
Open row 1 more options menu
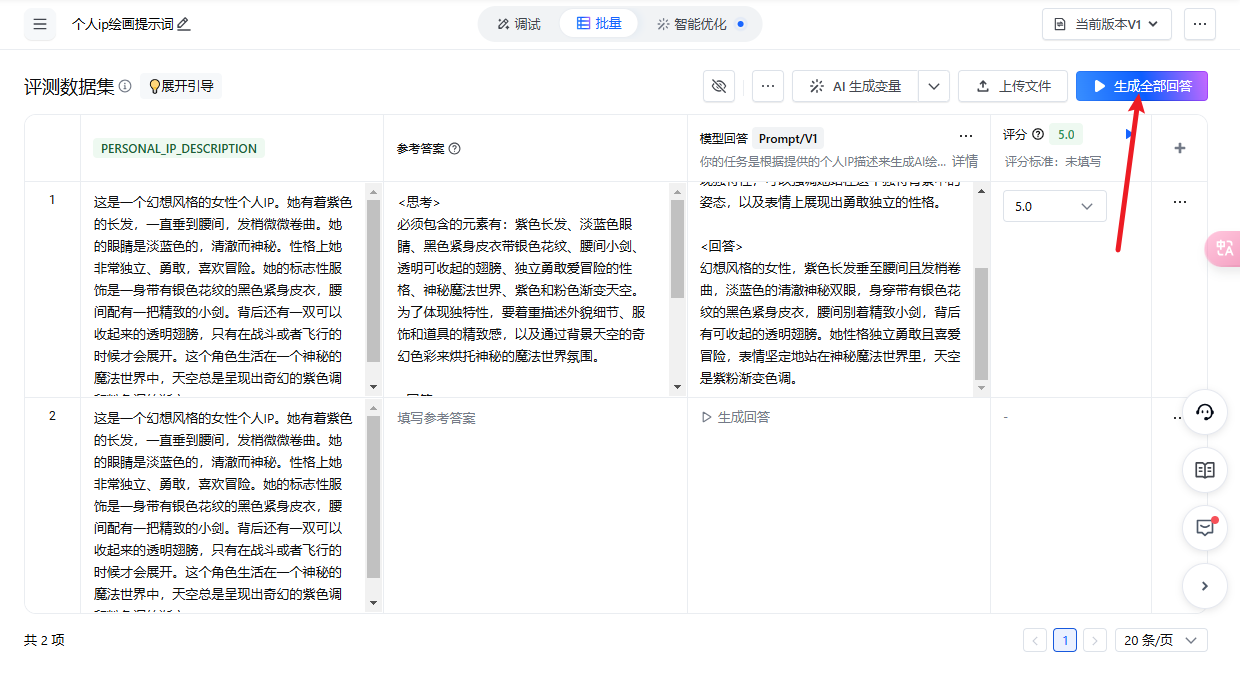[x=1180, y=202]
